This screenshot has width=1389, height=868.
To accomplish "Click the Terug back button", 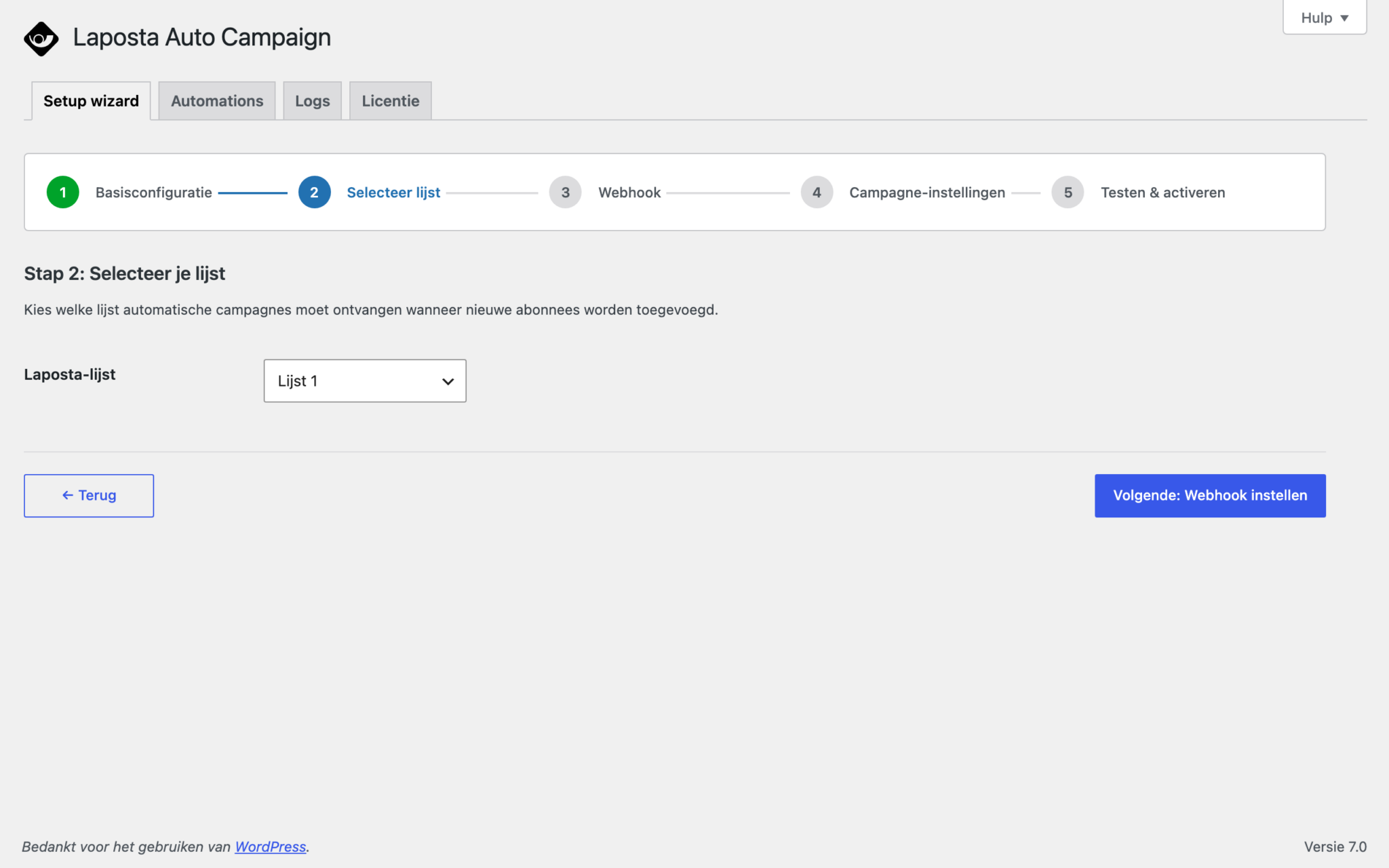I will point(89,496).
